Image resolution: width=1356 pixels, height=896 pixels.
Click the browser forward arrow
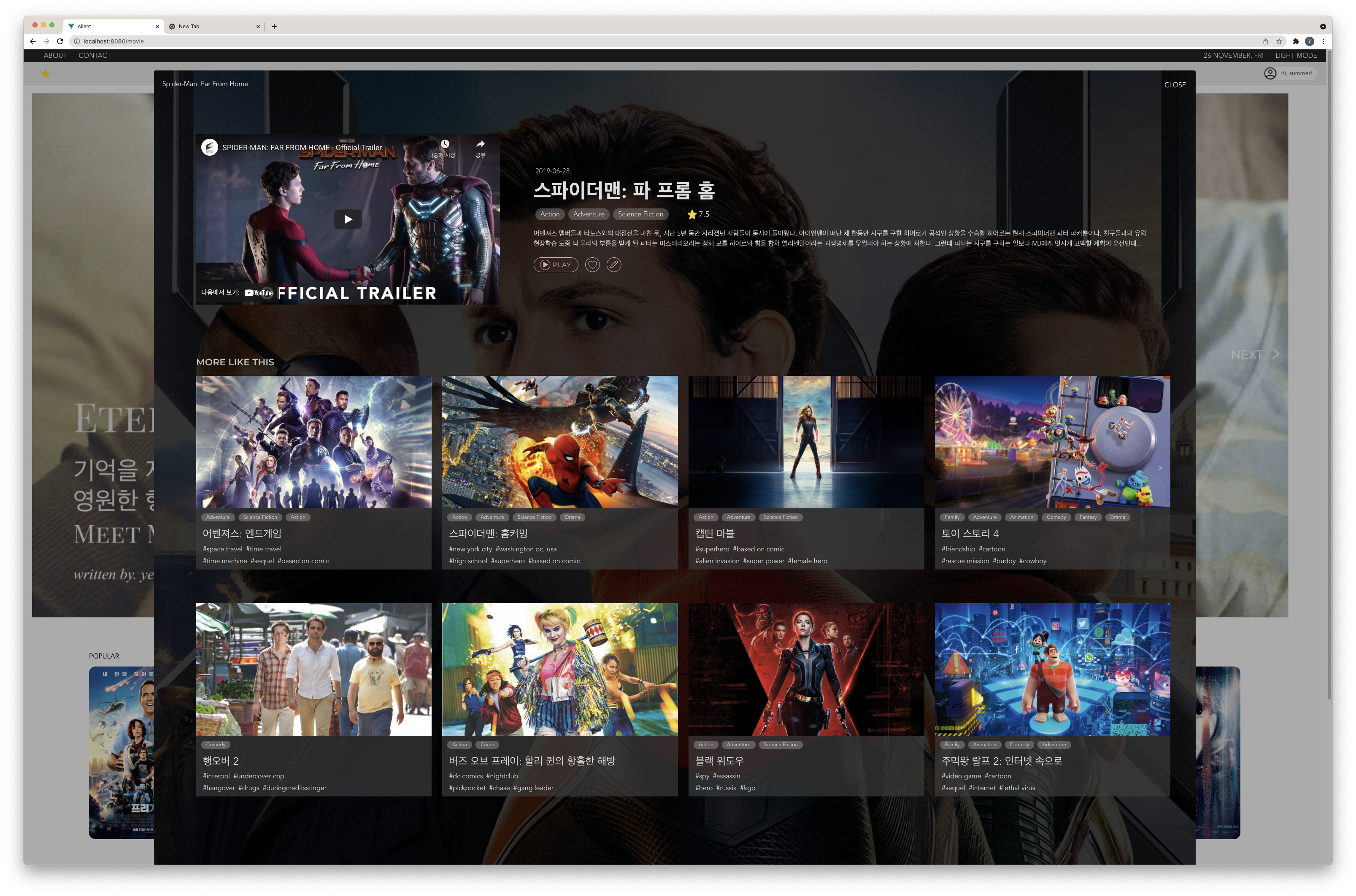tap(46, 41)
